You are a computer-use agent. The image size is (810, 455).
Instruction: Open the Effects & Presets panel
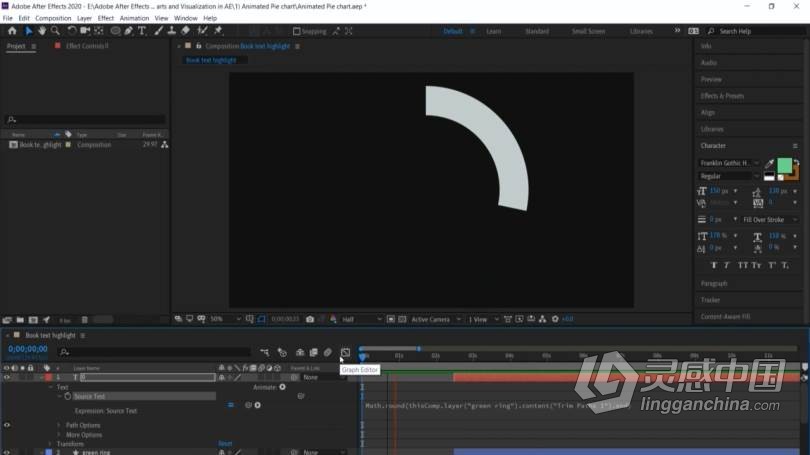(x=722, y=96)
